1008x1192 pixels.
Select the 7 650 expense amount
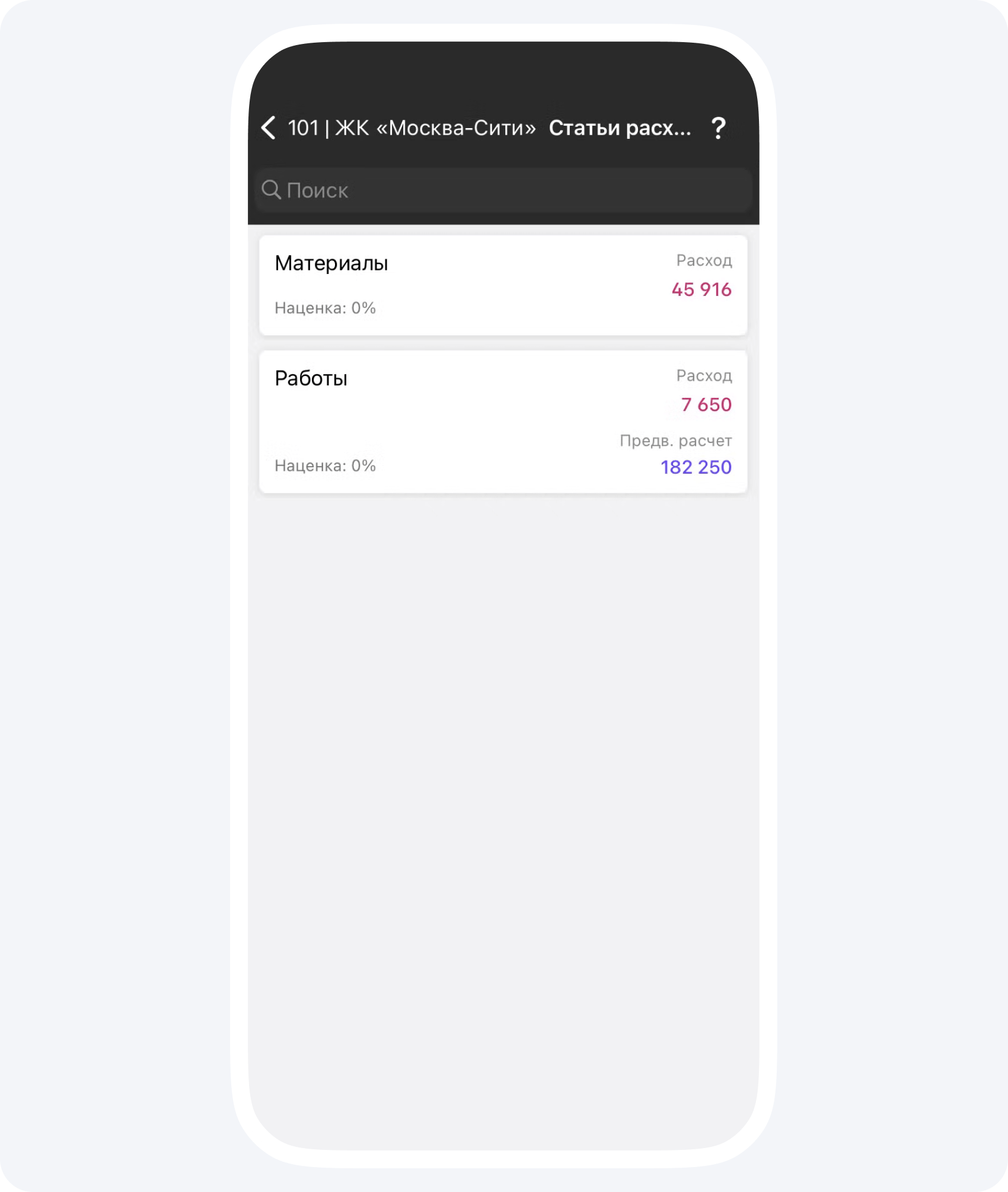click(x=706, y=405)
